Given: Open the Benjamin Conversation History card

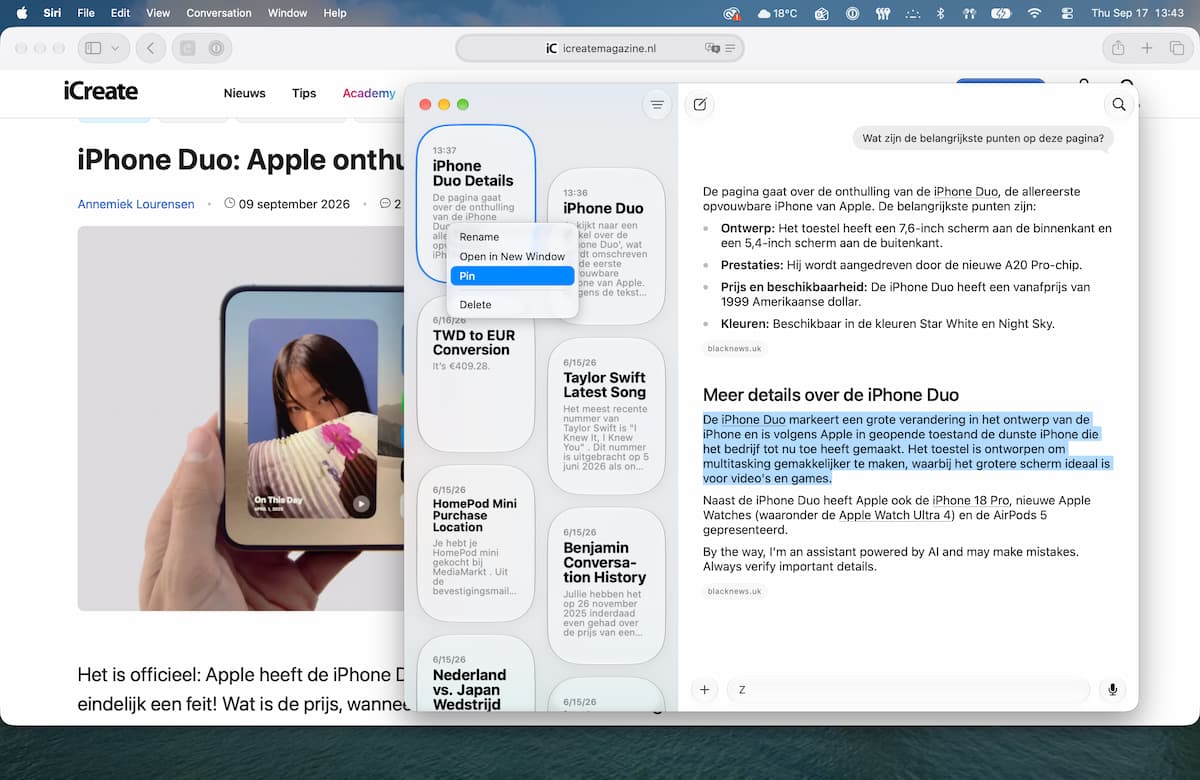Looking at the screenshot, I should tap(606, 584).
